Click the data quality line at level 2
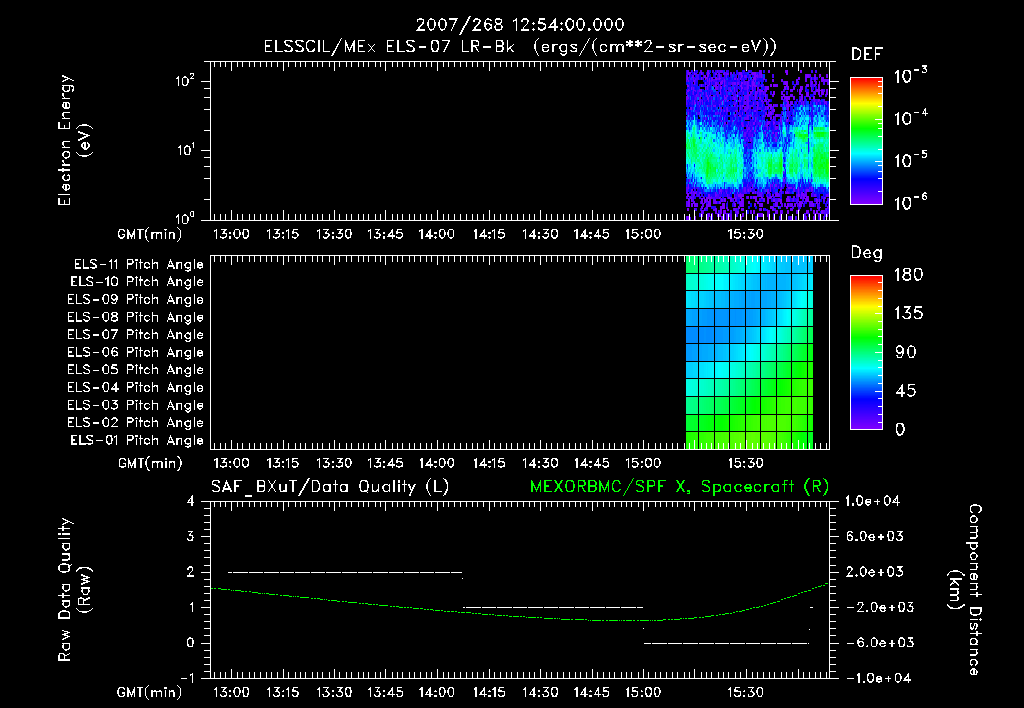 tap(345, 573)
